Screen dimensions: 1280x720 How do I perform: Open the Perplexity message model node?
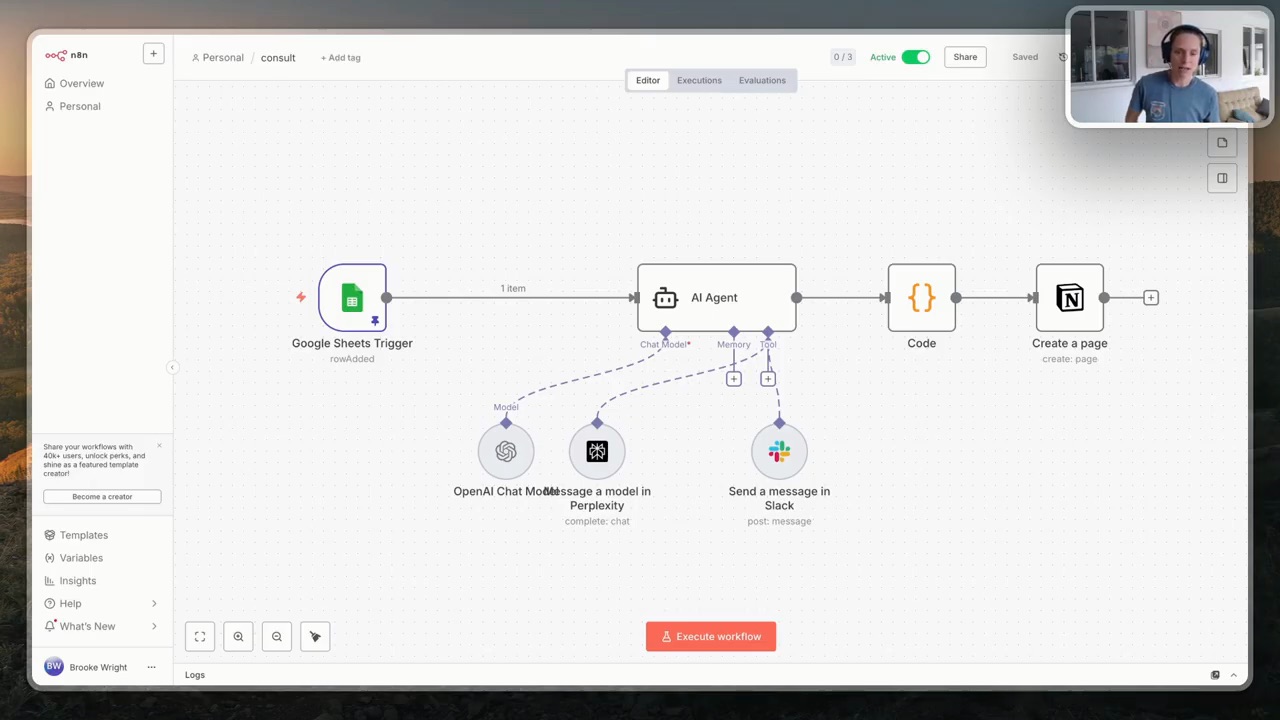click(597, 452)
